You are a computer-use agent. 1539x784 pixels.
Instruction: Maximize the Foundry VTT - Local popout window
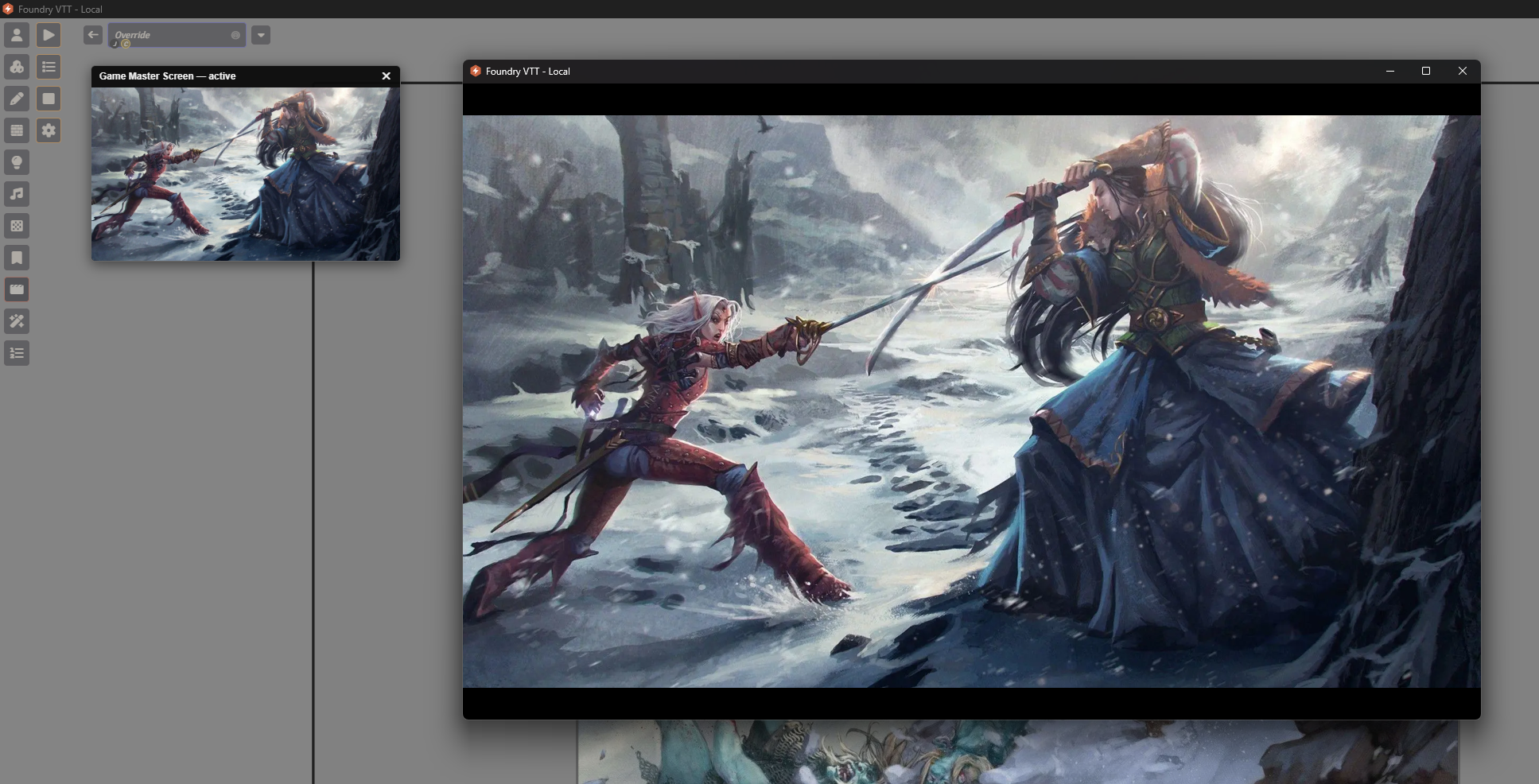point(1426,71)
